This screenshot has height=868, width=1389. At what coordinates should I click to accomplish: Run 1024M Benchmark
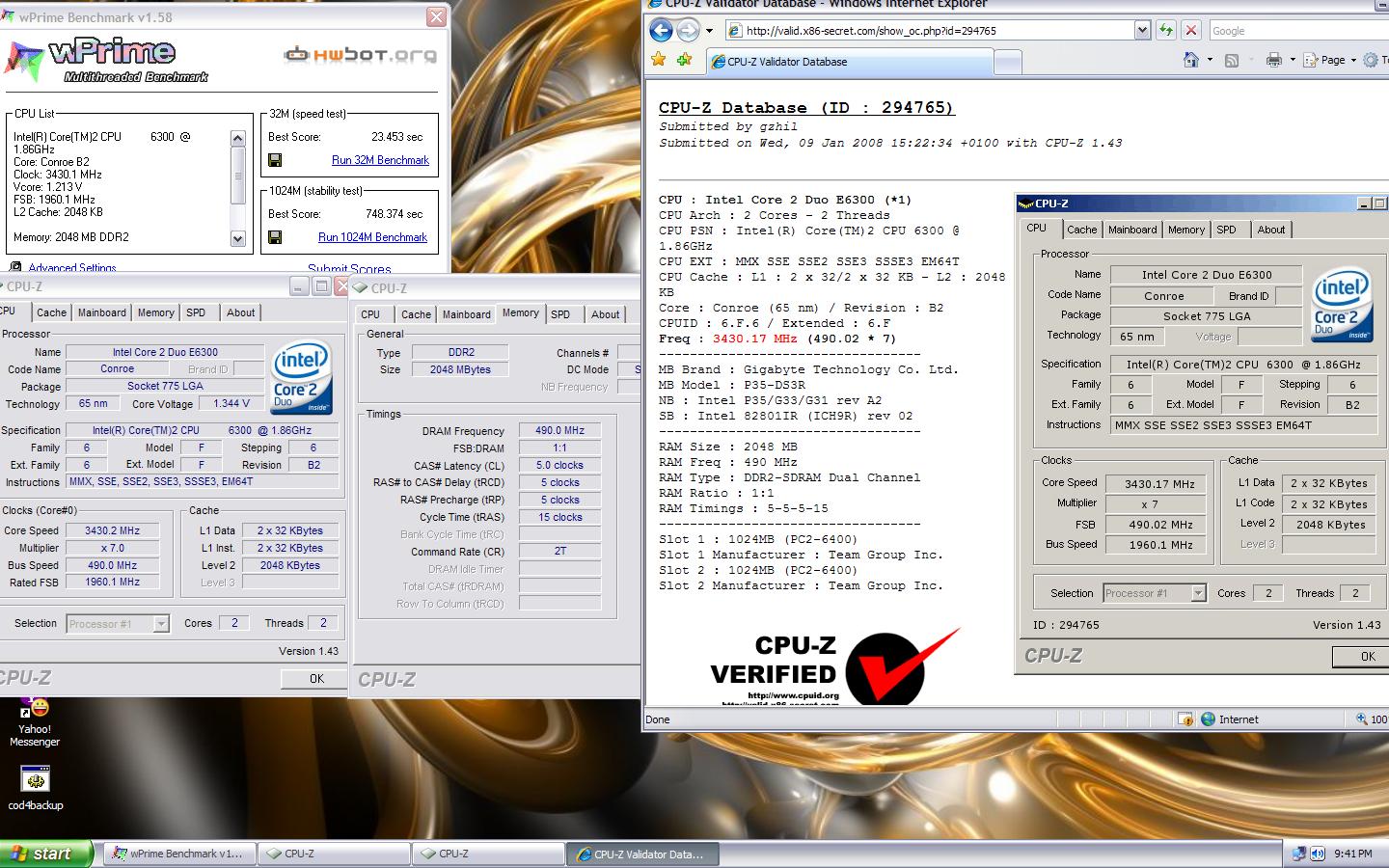point(372,237)
